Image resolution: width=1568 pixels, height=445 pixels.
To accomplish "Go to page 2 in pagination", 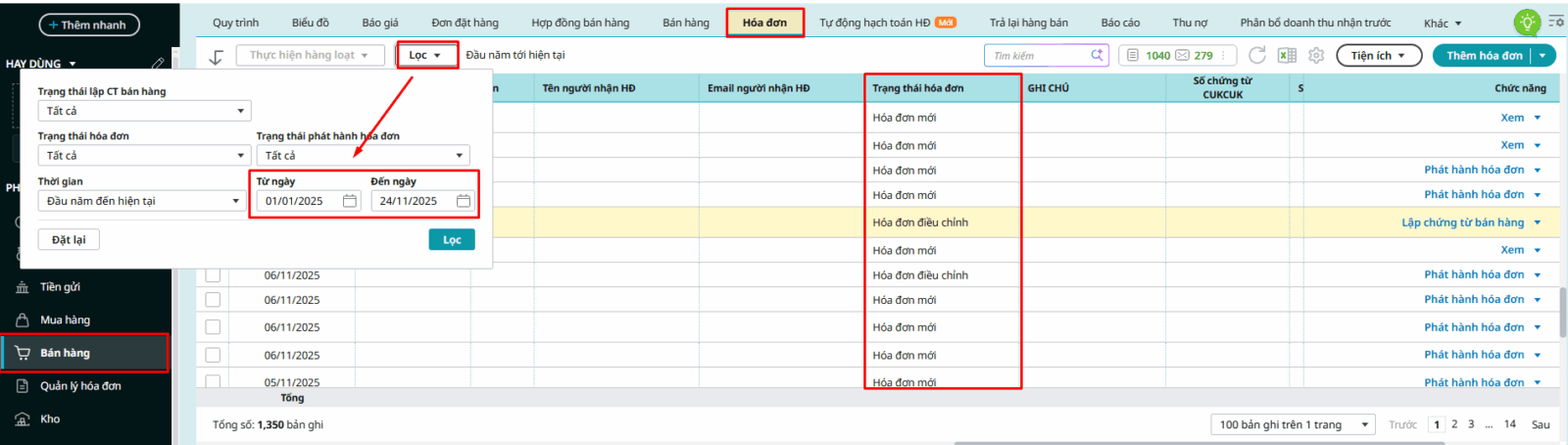I will coord(1454,424).
